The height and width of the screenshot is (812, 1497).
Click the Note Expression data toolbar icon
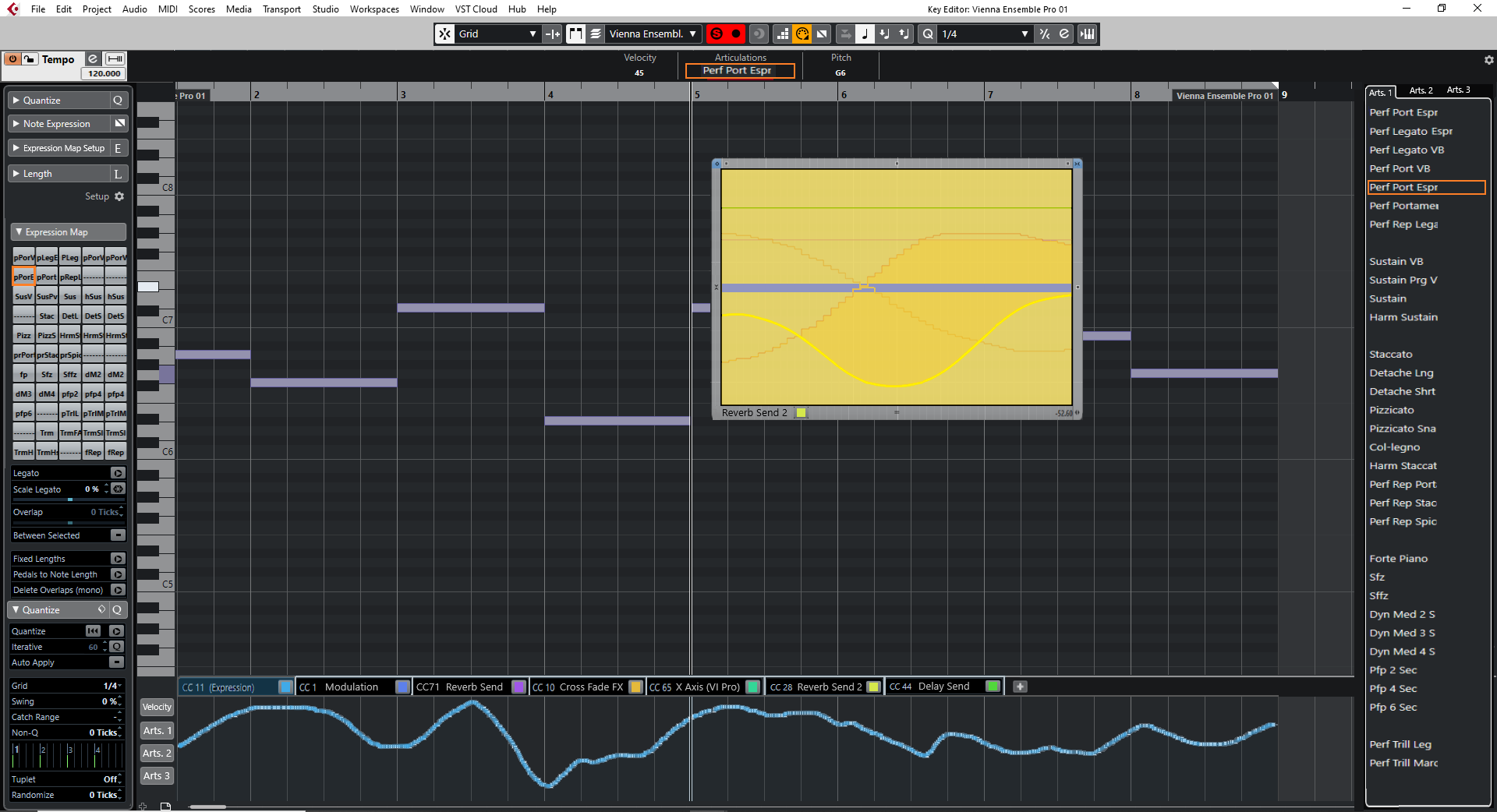coord(822,34)
